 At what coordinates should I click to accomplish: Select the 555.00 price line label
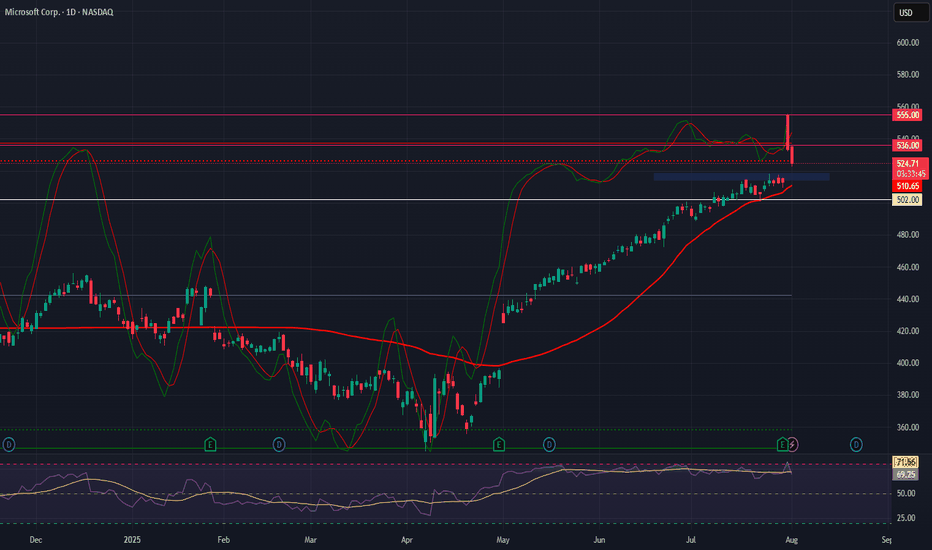coord(907,115)
